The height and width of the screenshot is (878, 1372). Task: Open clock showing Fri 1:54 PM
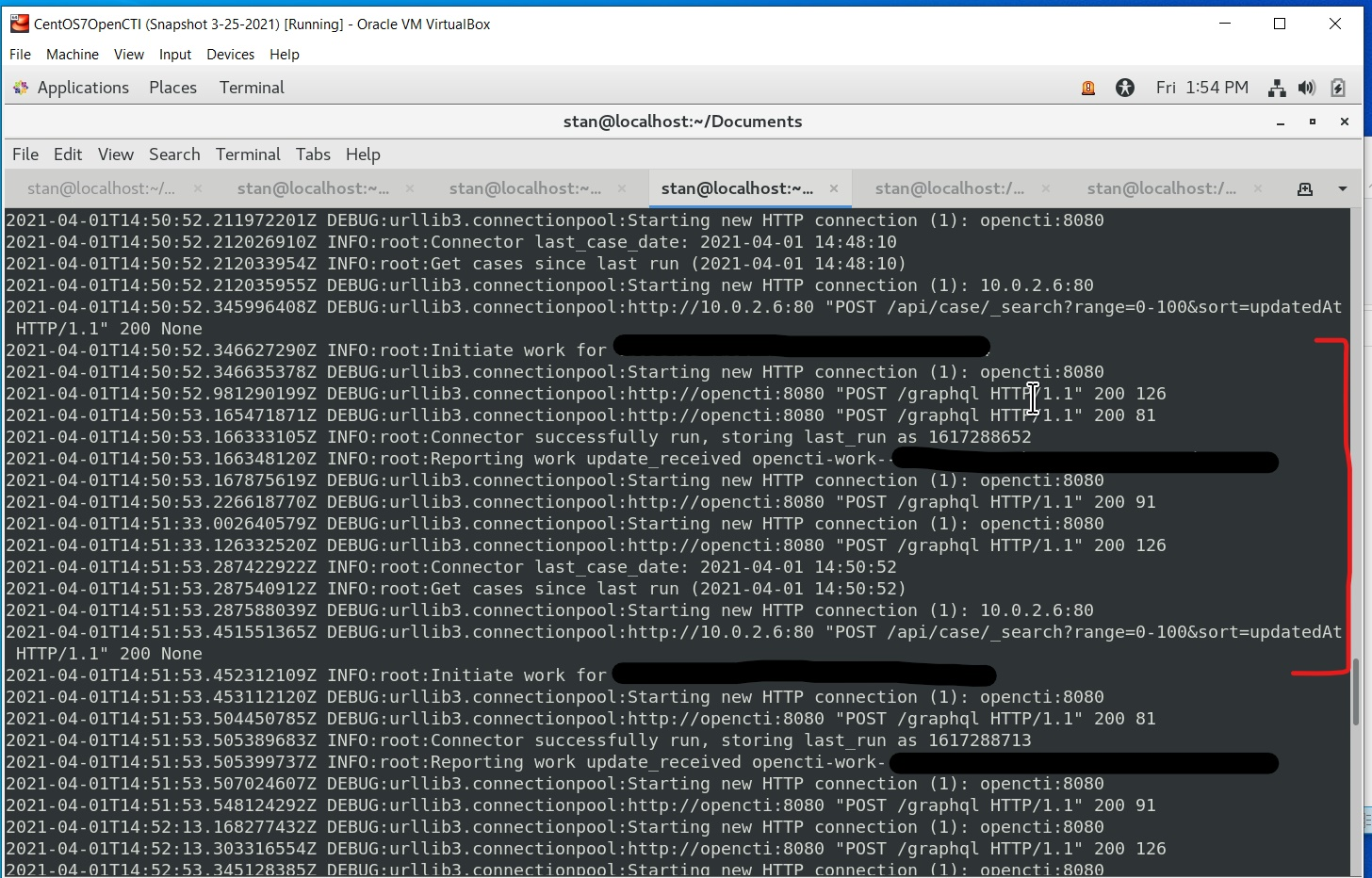pyautogui.click(x=1202, y=88)
